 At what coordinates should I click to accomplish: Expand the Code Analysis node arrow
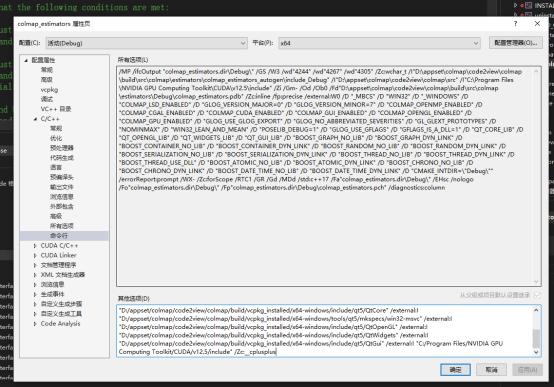point(35,323)
